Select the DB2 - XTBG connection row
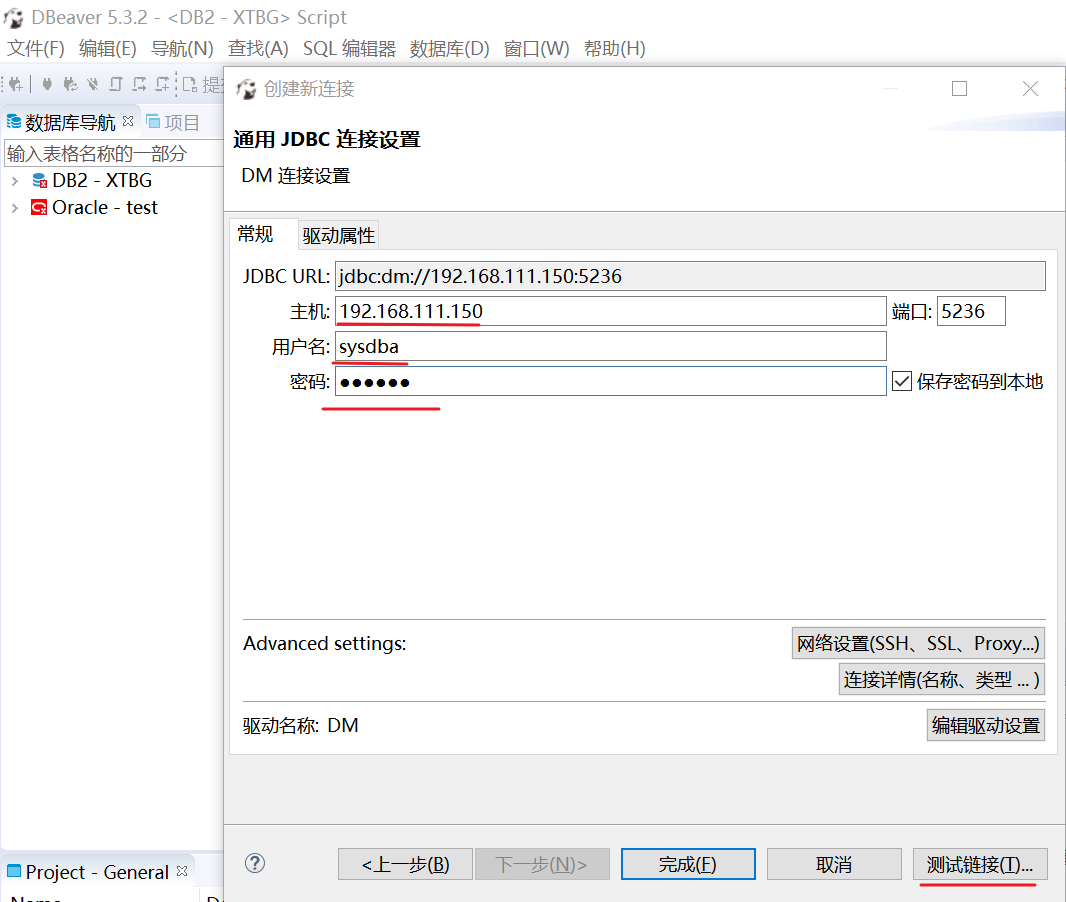The height and width of the screenshot is (902, 1066). [102, 180]
